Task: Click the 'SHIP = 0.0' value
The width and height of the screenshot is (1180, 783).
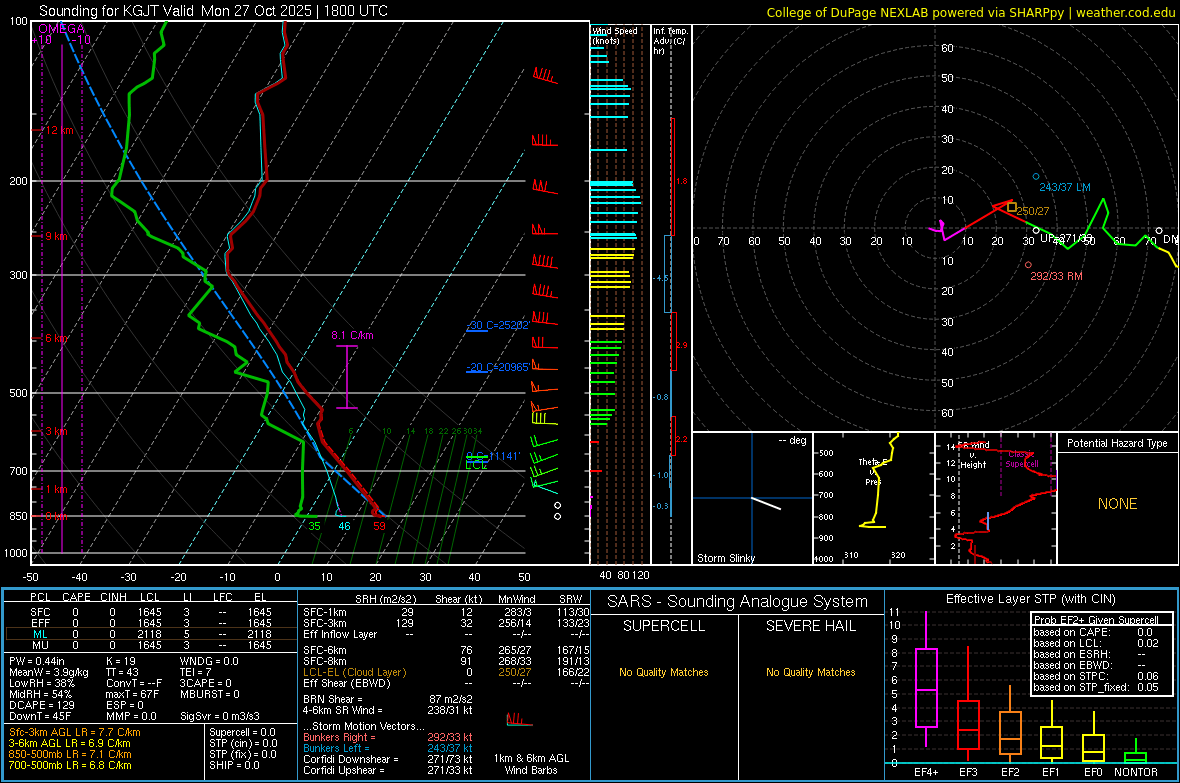Action: coord(234,765)
